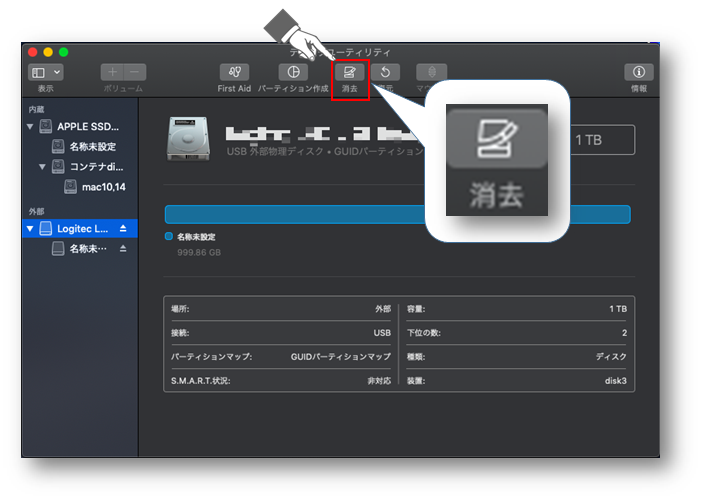
Task: Click the GUIDパーティションマップ value
Action: (x=341, y=357)
